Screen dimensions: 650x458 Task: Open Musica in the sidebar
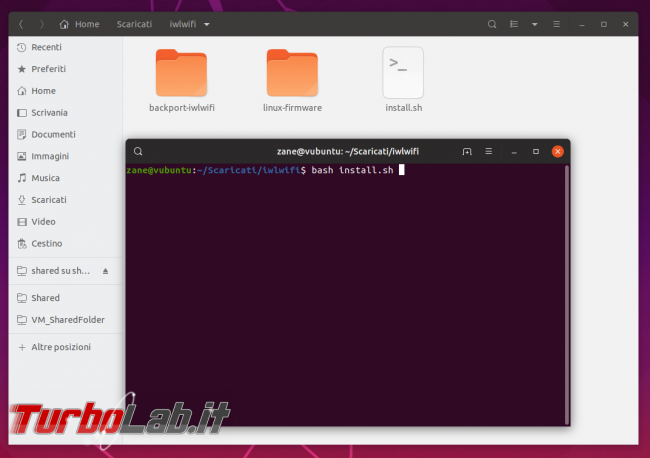(65, 178)
